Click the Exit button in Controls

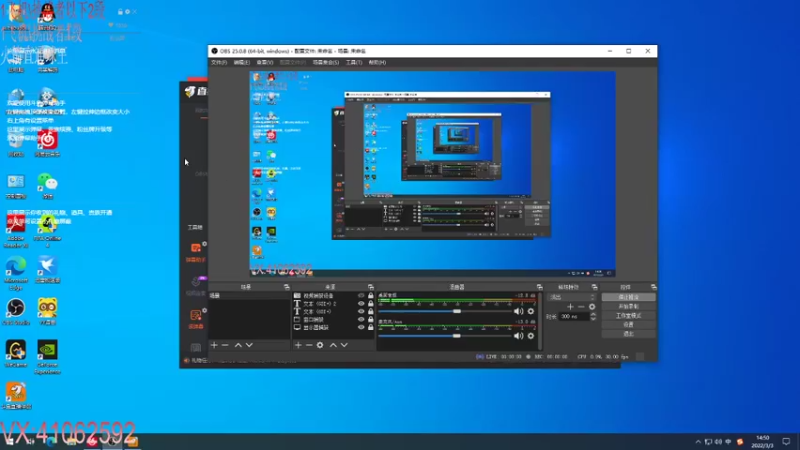click(629, 334)
